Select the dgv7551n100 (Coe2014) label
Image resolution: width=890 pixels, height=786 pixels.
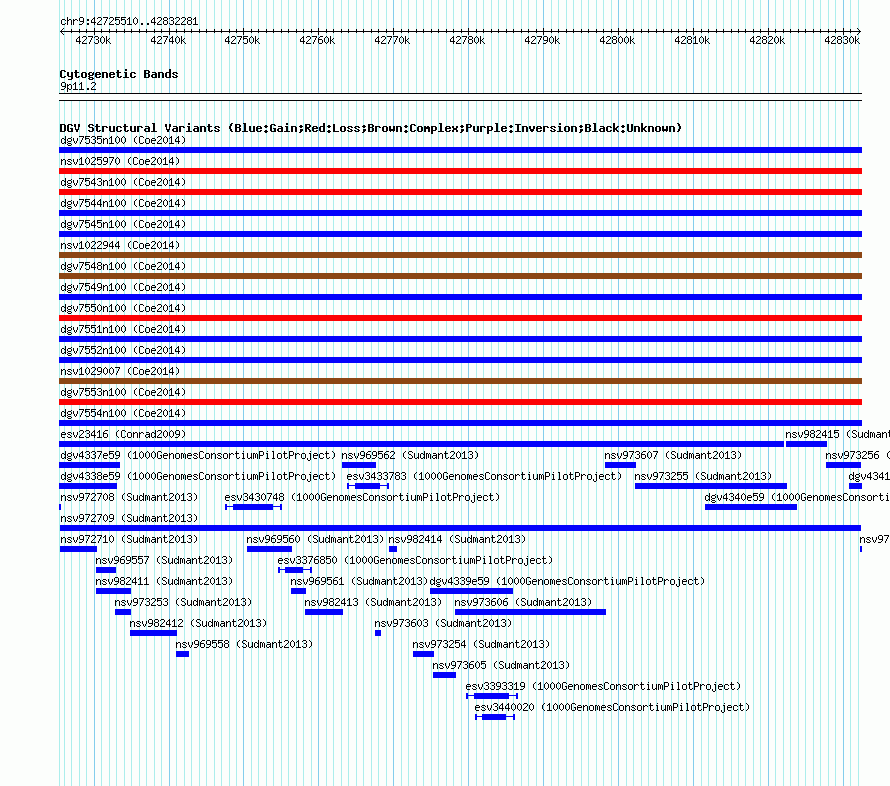pyautogui.click(x=123, y=329)
